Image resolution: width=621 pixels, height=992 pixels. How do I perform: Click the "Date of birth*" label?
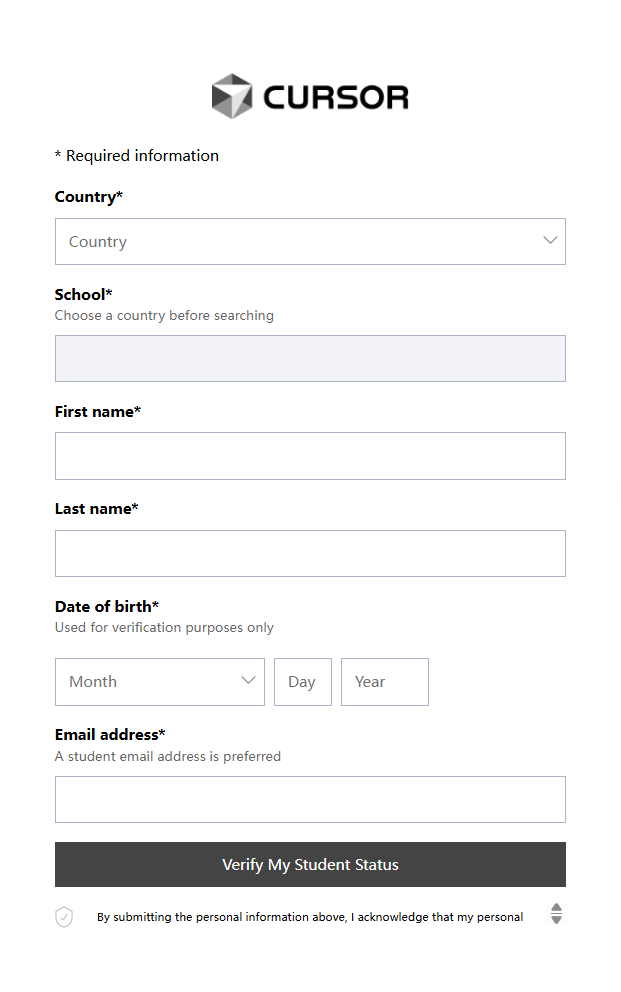(107, 607)
